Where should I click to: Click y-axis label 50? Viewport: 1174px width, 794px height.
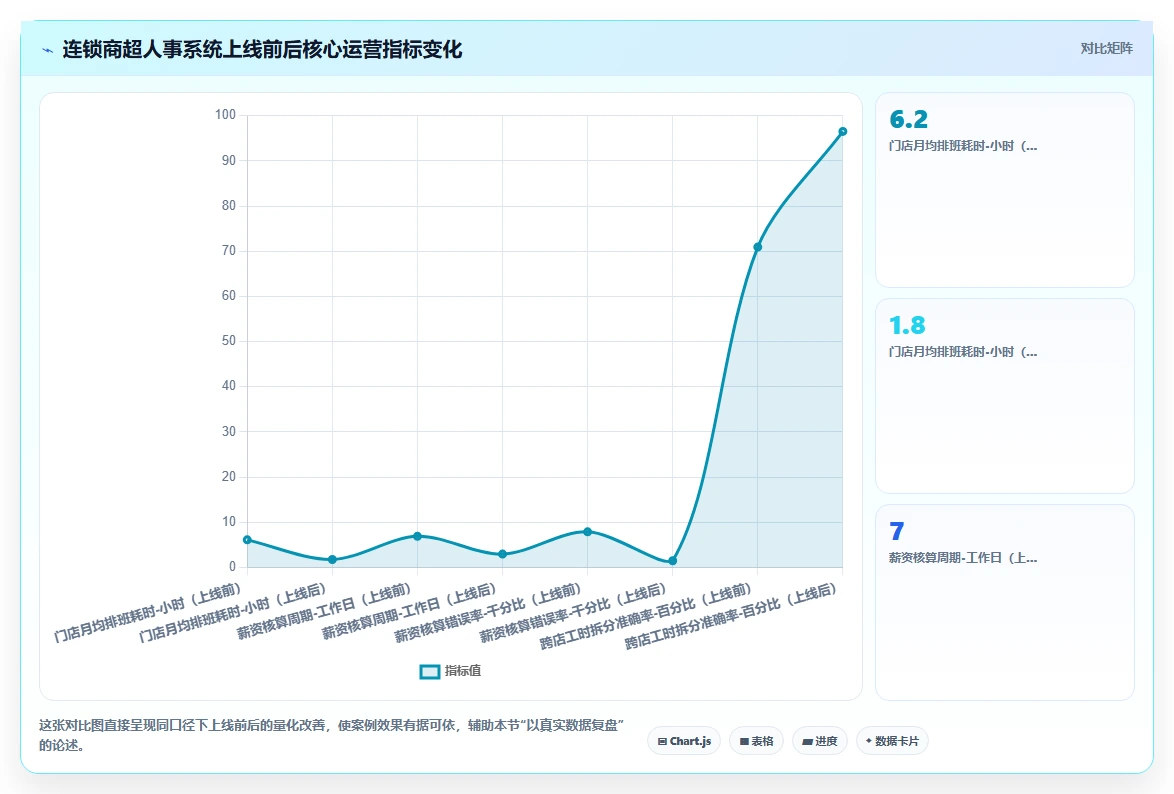tap(228, 341)
